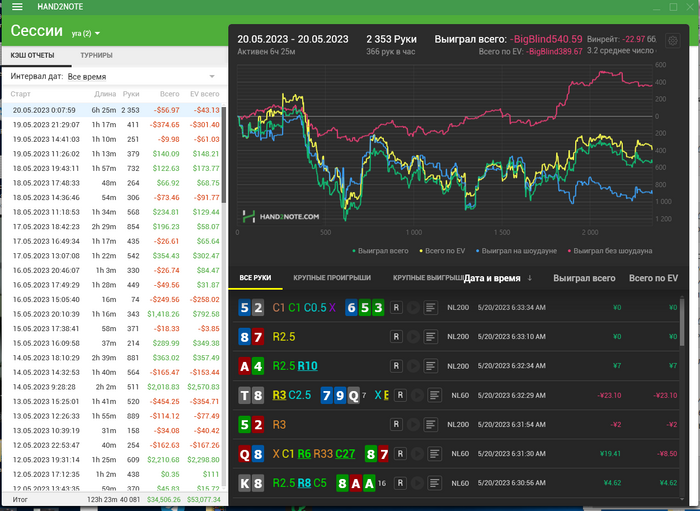Open 'Интервал дат' combo box 'Все время'
The width and height of the screenshot is (700, 511).
[x=141, y=77]
